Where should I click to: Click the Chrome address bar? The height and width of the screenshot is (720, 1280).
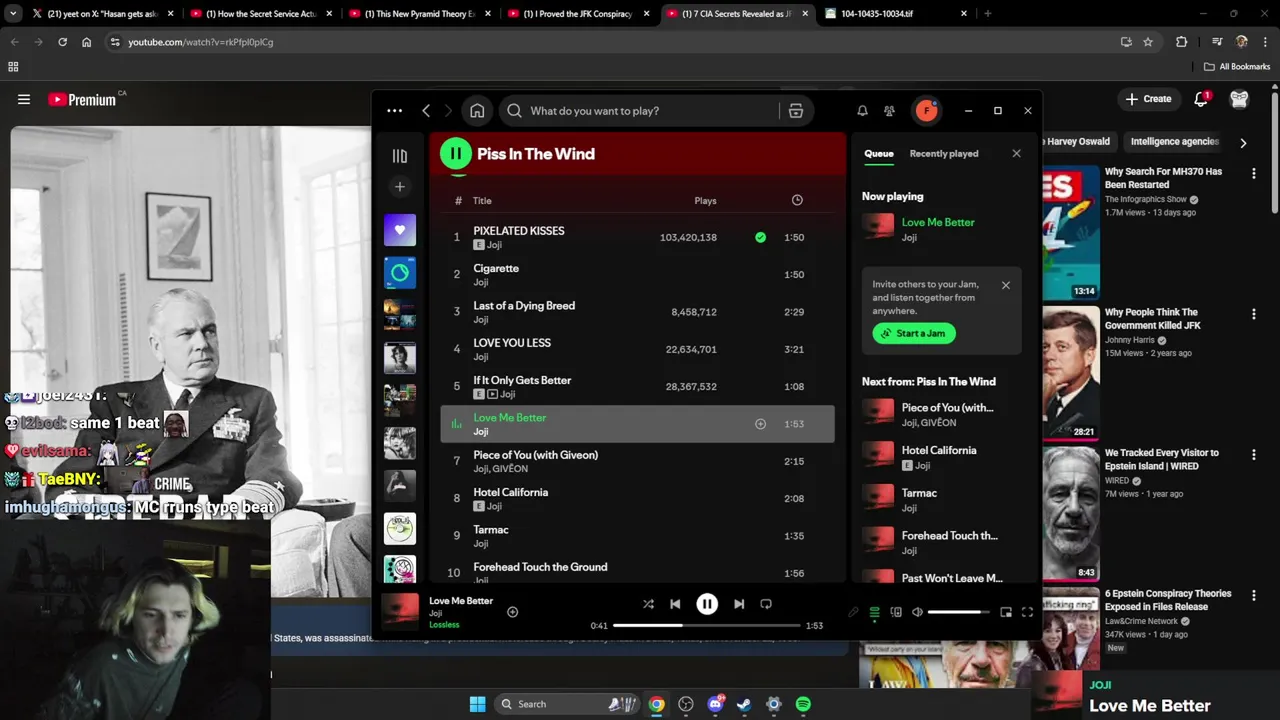[x=612, y=42]
